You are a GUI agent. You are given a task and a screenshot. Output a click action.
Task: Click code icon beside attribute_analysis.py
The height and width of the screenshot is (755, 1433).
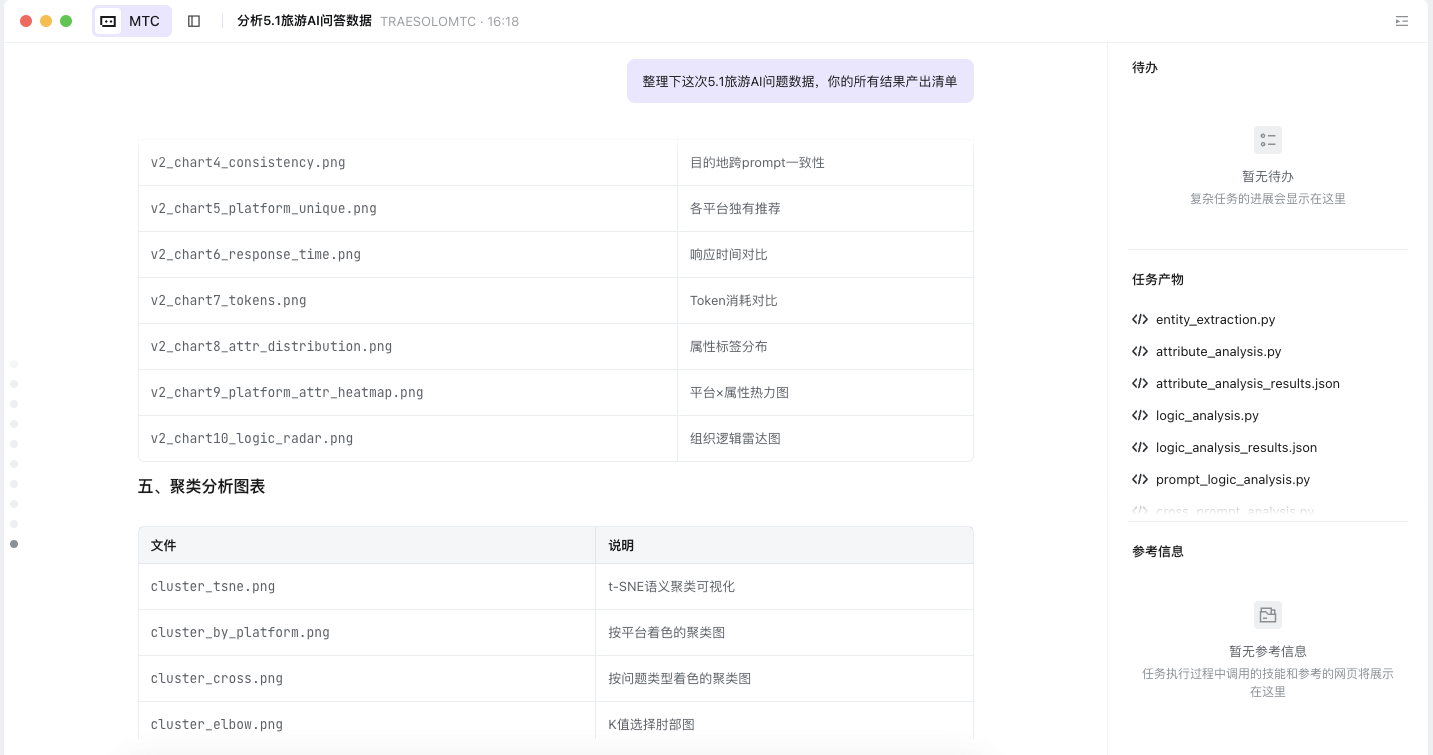point(1139,352)
